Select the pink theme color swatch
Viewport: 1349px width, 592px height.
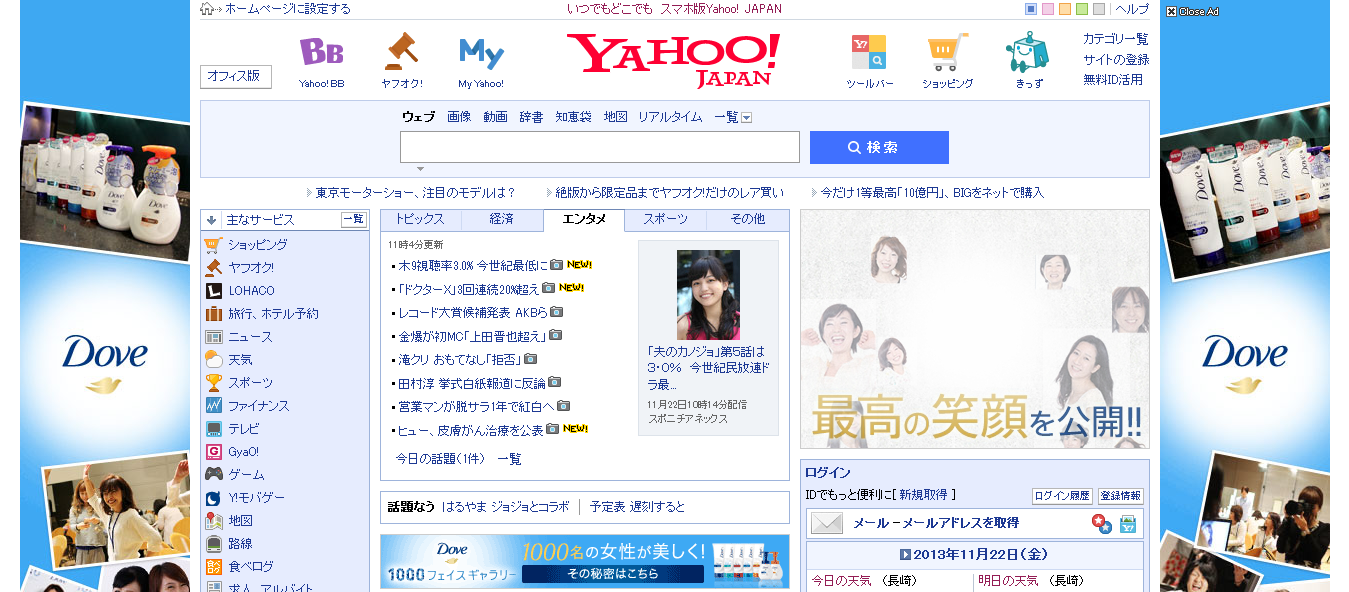point(1048,9)
